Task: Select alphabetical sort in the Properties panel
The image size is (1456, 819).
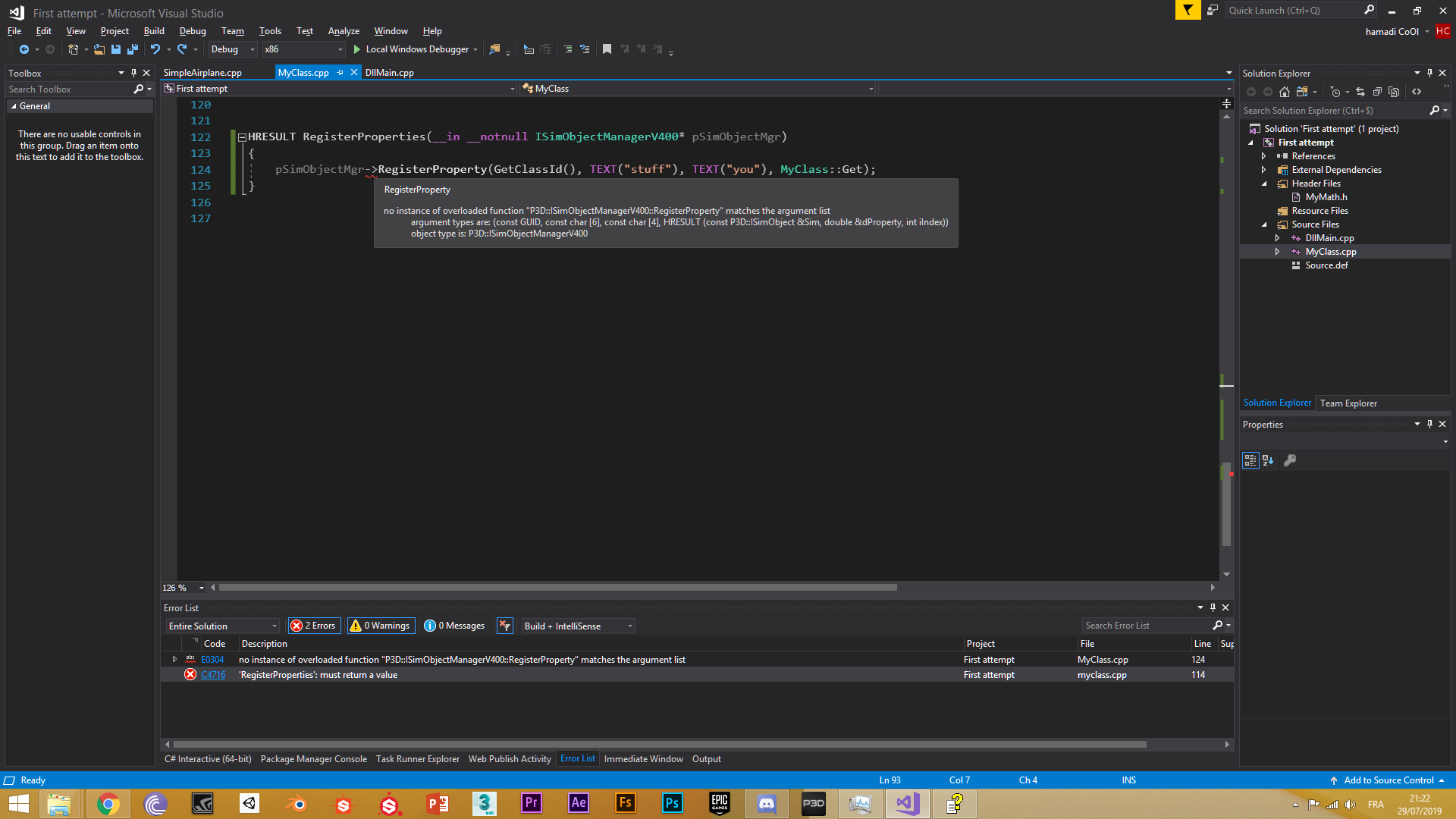Action: point(1268,460)
